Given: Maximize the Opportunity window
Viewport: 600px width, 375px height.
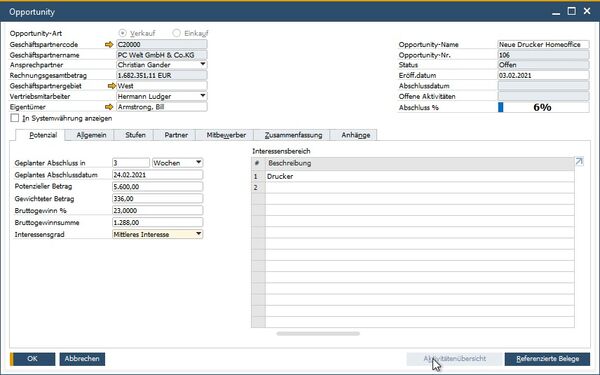Looking at the screenshot, I should pyautogui.click(x=571, y=11).
